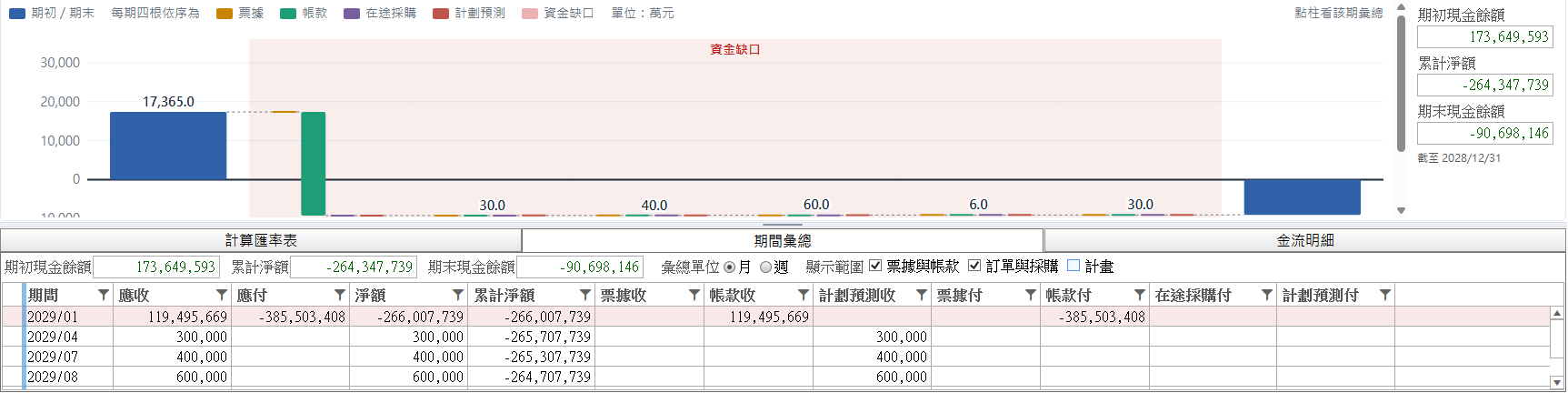Viewport: 1568px width, 393px height.
Task: Open filter on 計劃預測付 column
Action: click(x=1384, y=295)
